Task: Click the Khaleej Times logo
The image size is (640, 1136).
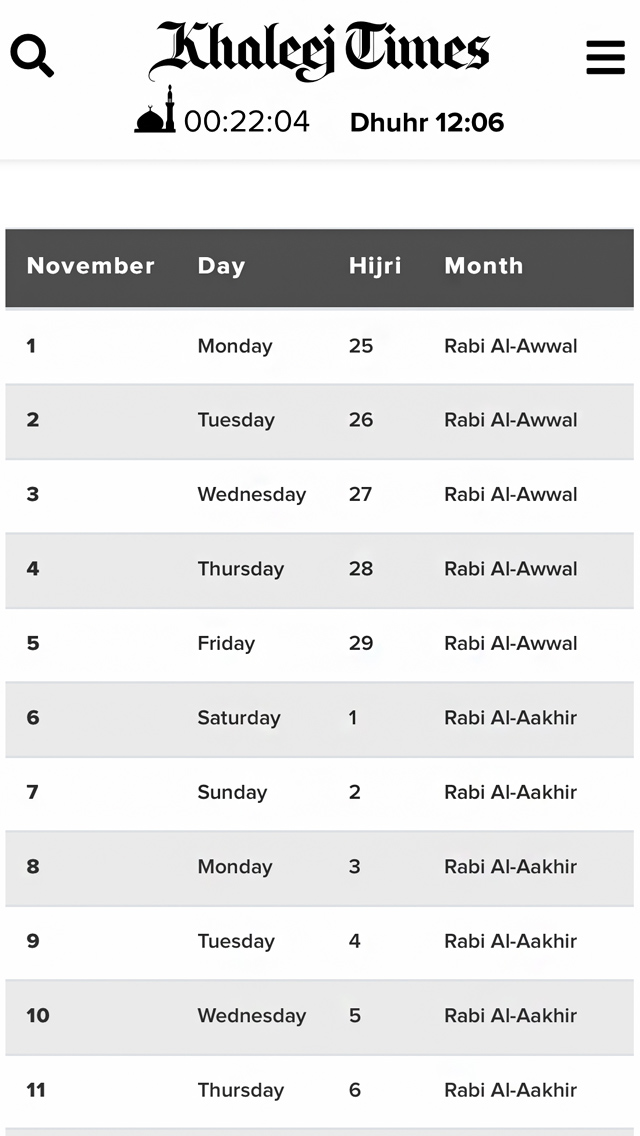Action: [320, 50]
